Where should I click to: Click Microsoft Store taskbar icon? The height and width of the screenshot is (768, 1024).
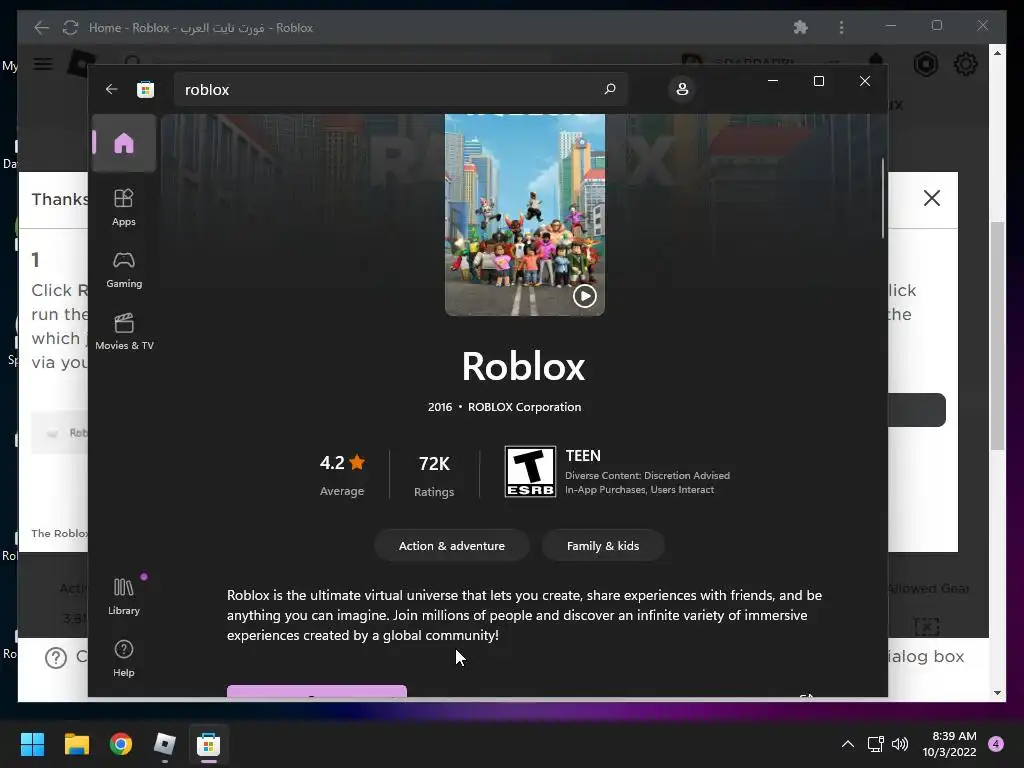(208, 744)
